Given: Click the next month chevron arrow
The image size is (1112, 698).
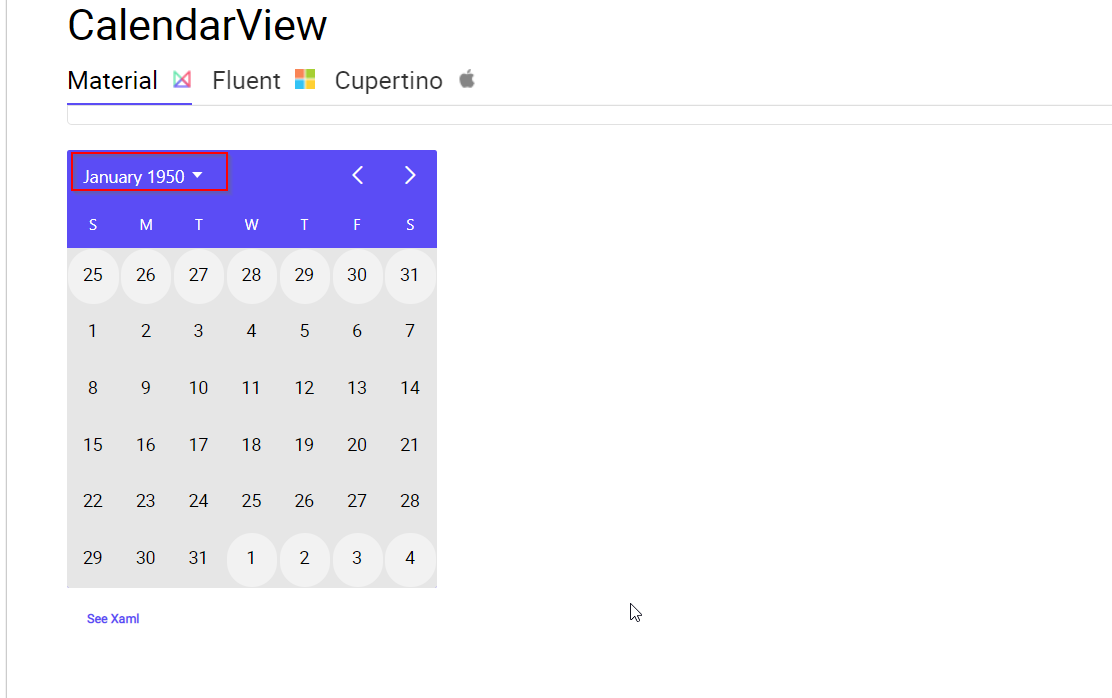Looking at the screenshot, I should tap(410, 174).
